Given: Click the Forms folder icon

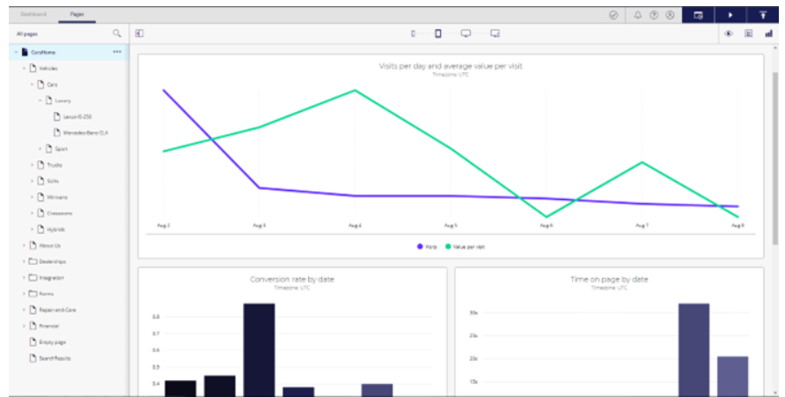Looking at the screenshot, I should (x=33, y=293).
